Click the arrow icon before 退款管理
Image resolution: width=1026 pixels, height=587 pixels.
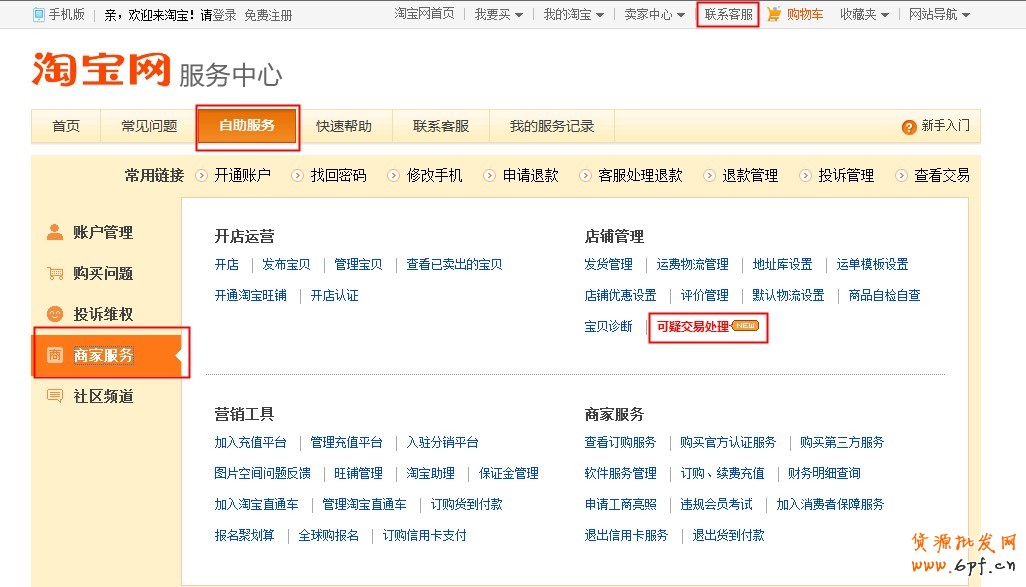[709, 175]
